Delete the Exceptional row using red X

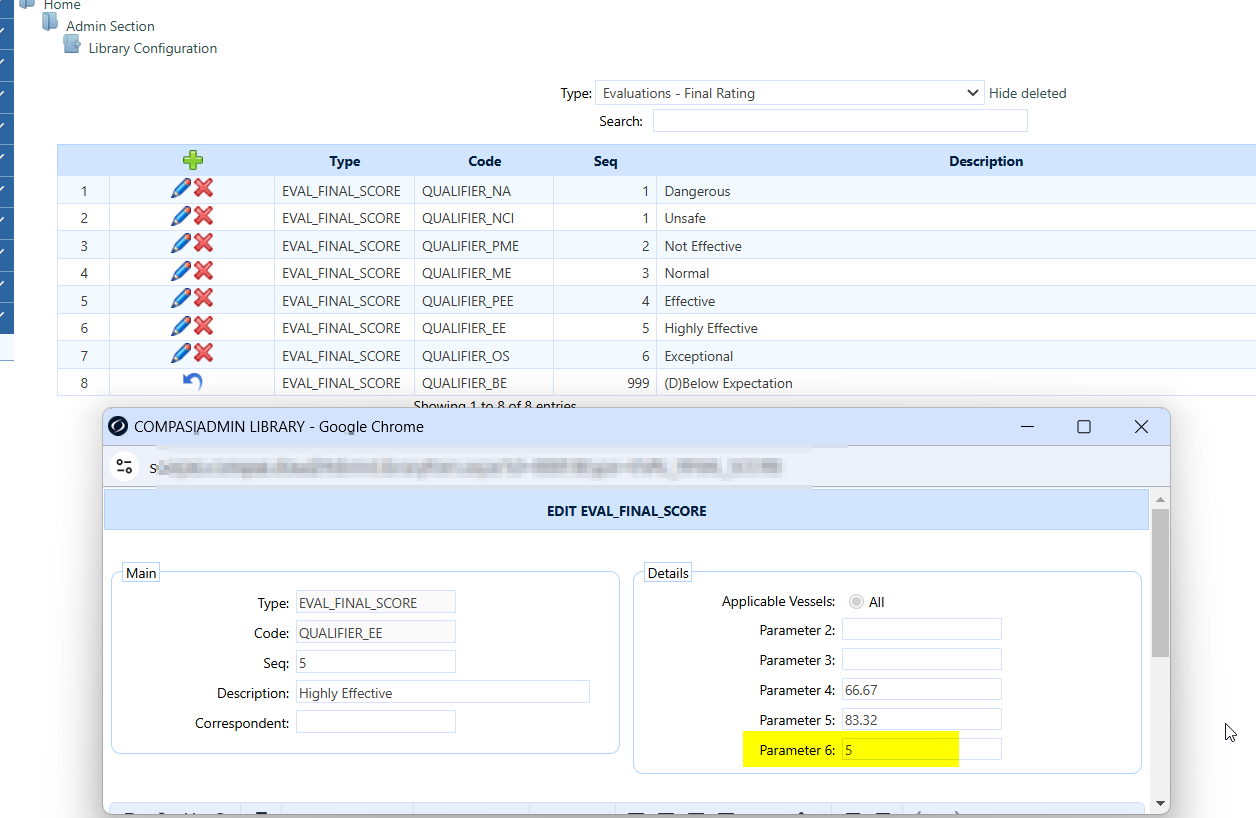pos(203,353)
